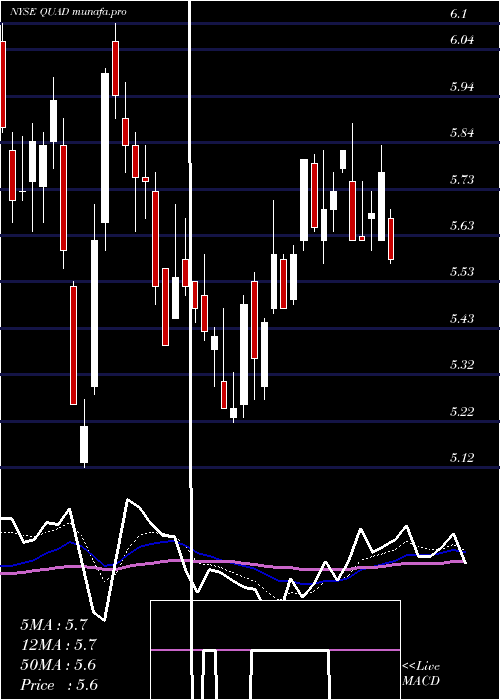The width and height of the screenshot is (500, 700).
Task: Click the 6.04 price axis label
Action: click(462, 40)
